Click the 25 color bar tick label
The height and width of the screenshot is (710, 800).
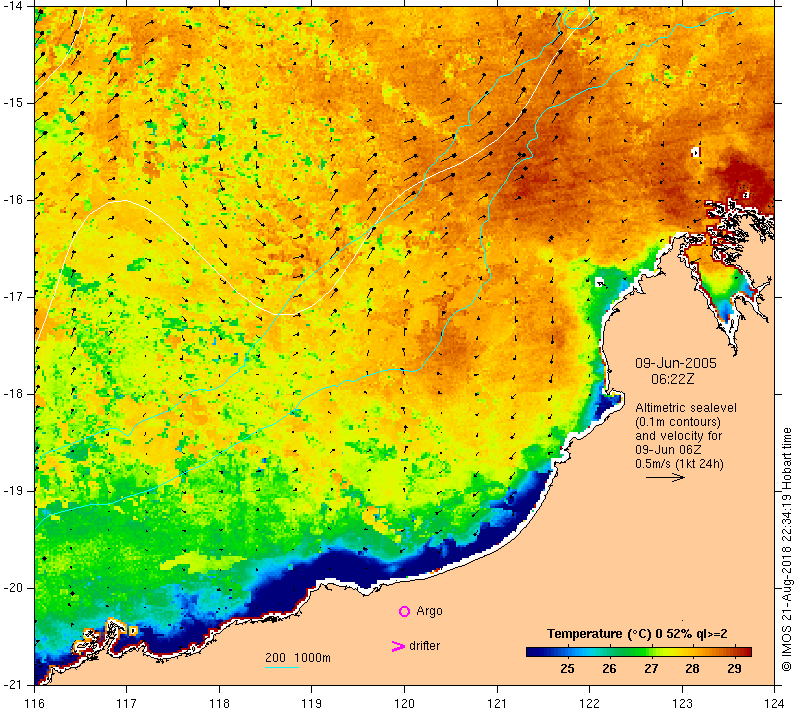[x=567, y=669]
